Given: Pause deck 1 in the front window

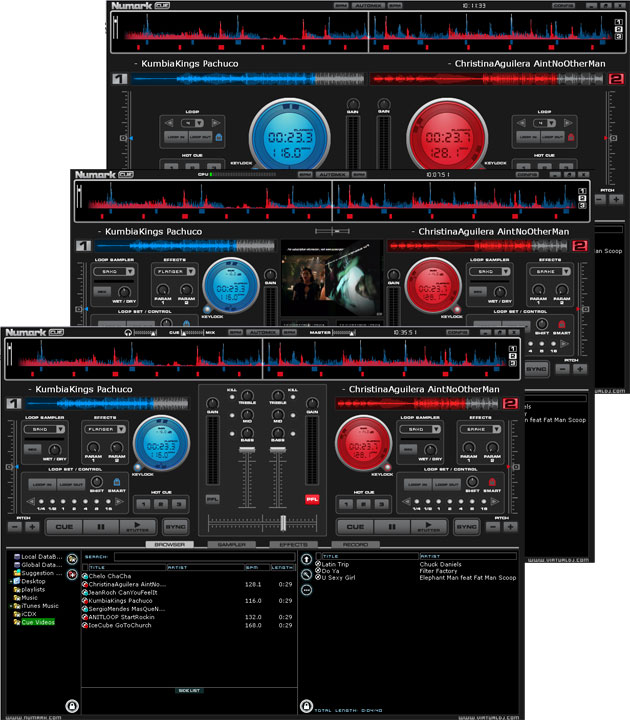Looking at the screenshot, I should pos(101,527).
